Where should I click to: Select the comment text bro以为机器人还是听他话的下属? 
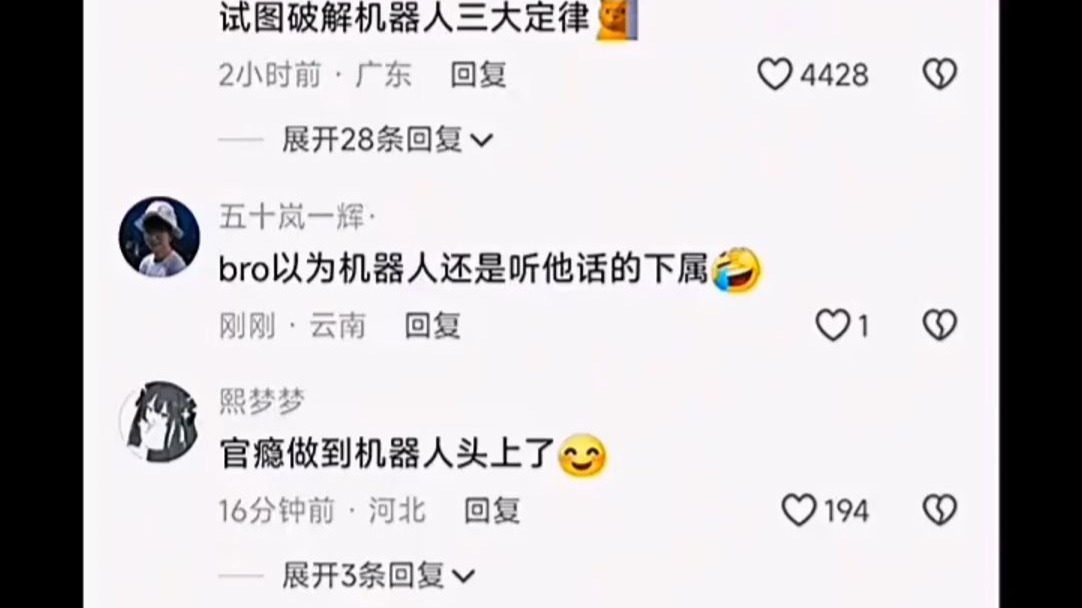464,270
